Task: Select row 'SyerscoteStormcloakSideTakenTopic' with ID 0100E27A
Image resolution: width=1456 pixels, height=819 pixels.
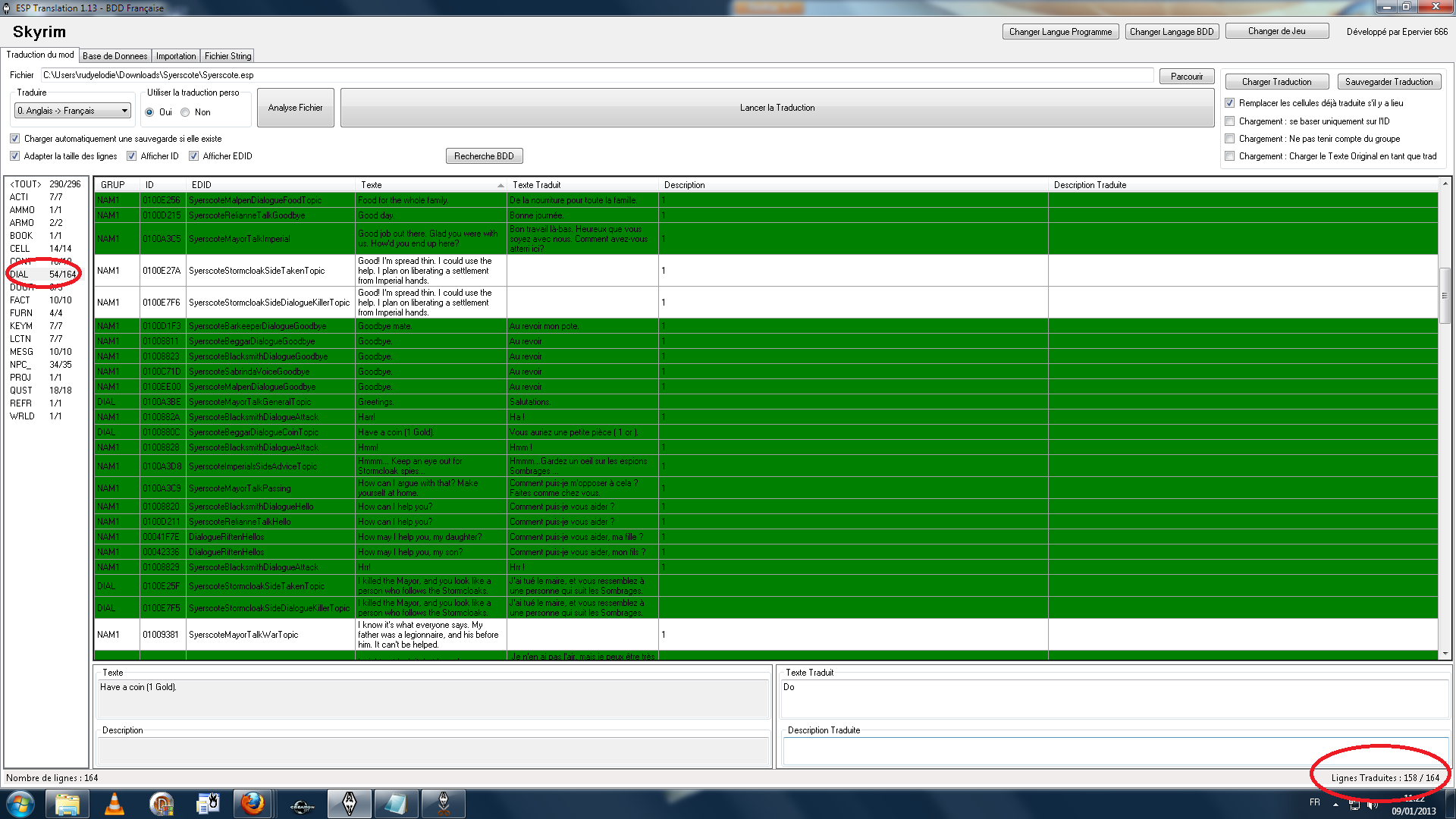Action: tap(766, 271)
